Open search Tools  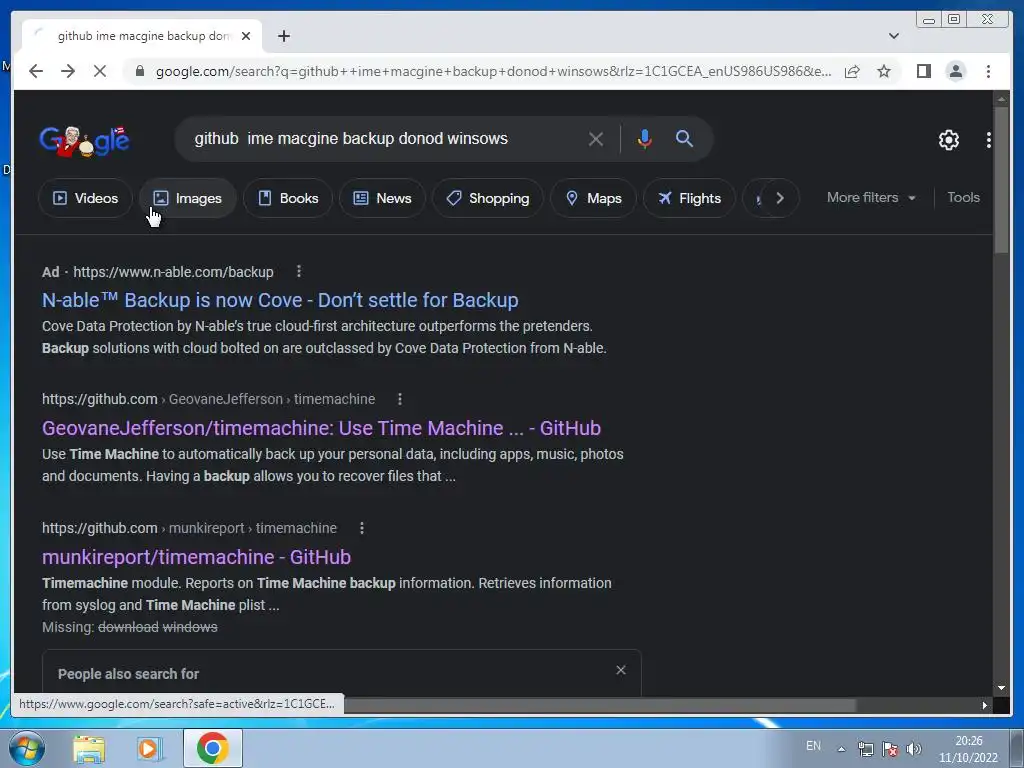[963, 197]
